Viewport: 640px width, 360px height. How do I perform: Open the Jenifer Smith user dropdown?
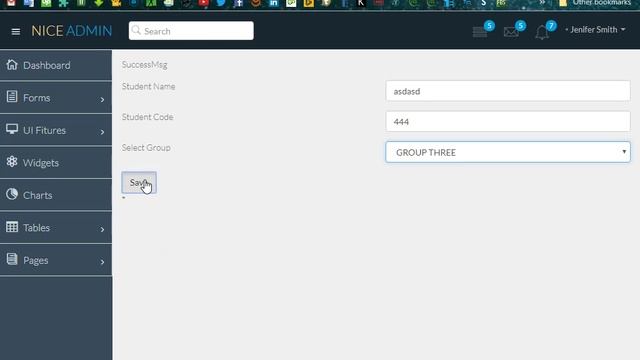click(x=596, y=30)
